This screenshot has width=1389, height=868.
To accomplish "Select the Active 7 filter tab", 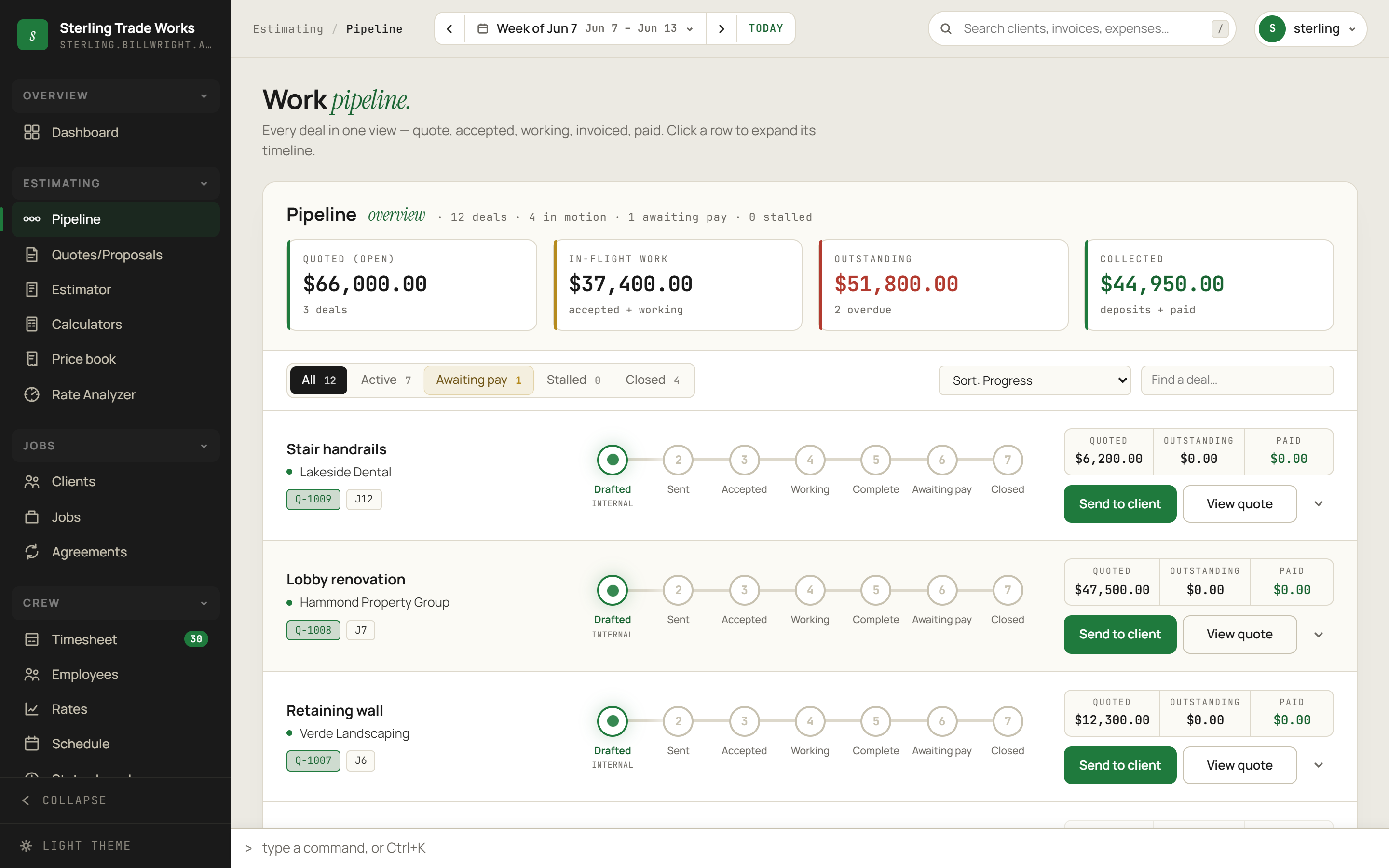I will [x=386, y=380].
